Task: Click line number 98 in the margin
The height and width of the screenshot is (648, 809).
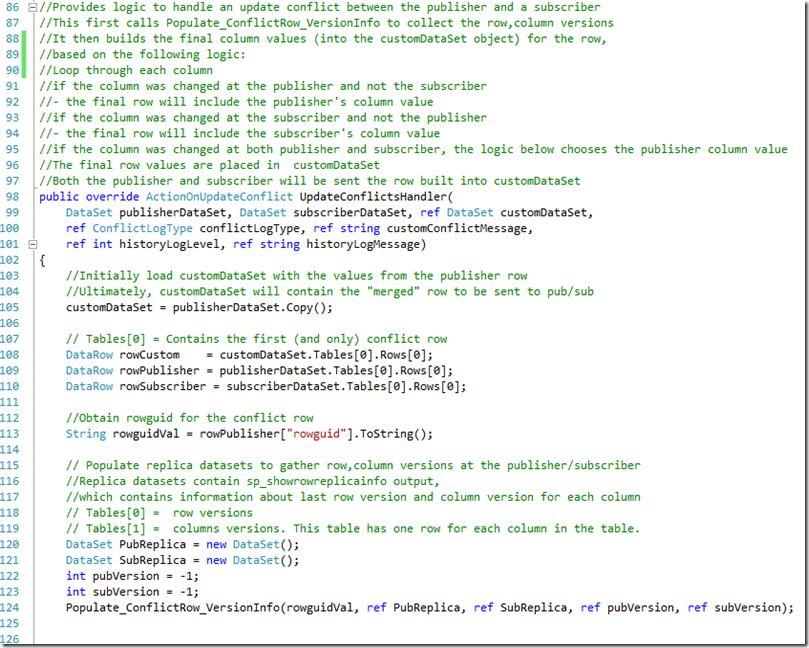Action: pos(12,197)
